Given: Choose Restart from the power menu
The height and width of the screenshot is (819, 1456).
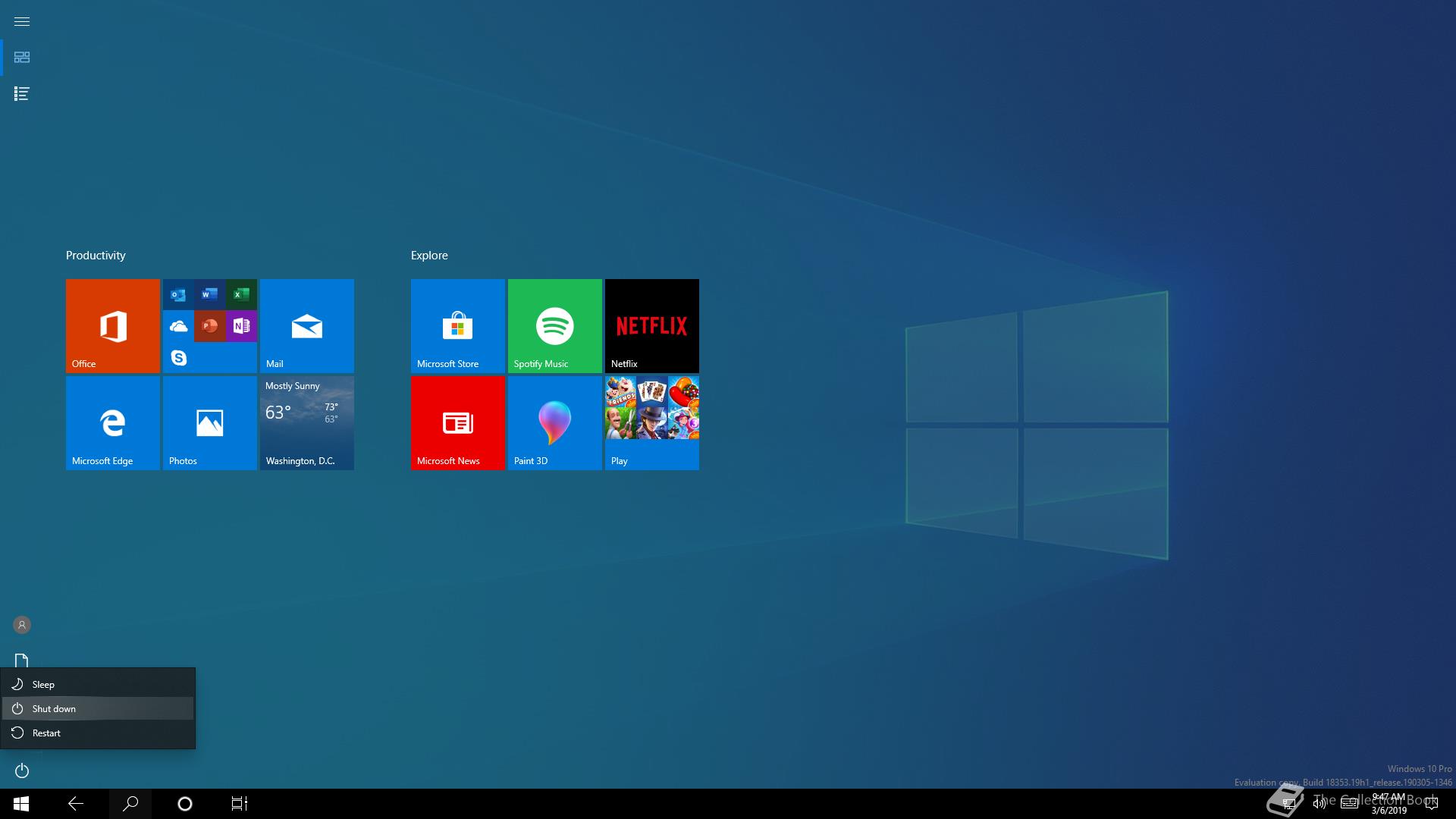Looking at the screenshot, I should (98, 733).
